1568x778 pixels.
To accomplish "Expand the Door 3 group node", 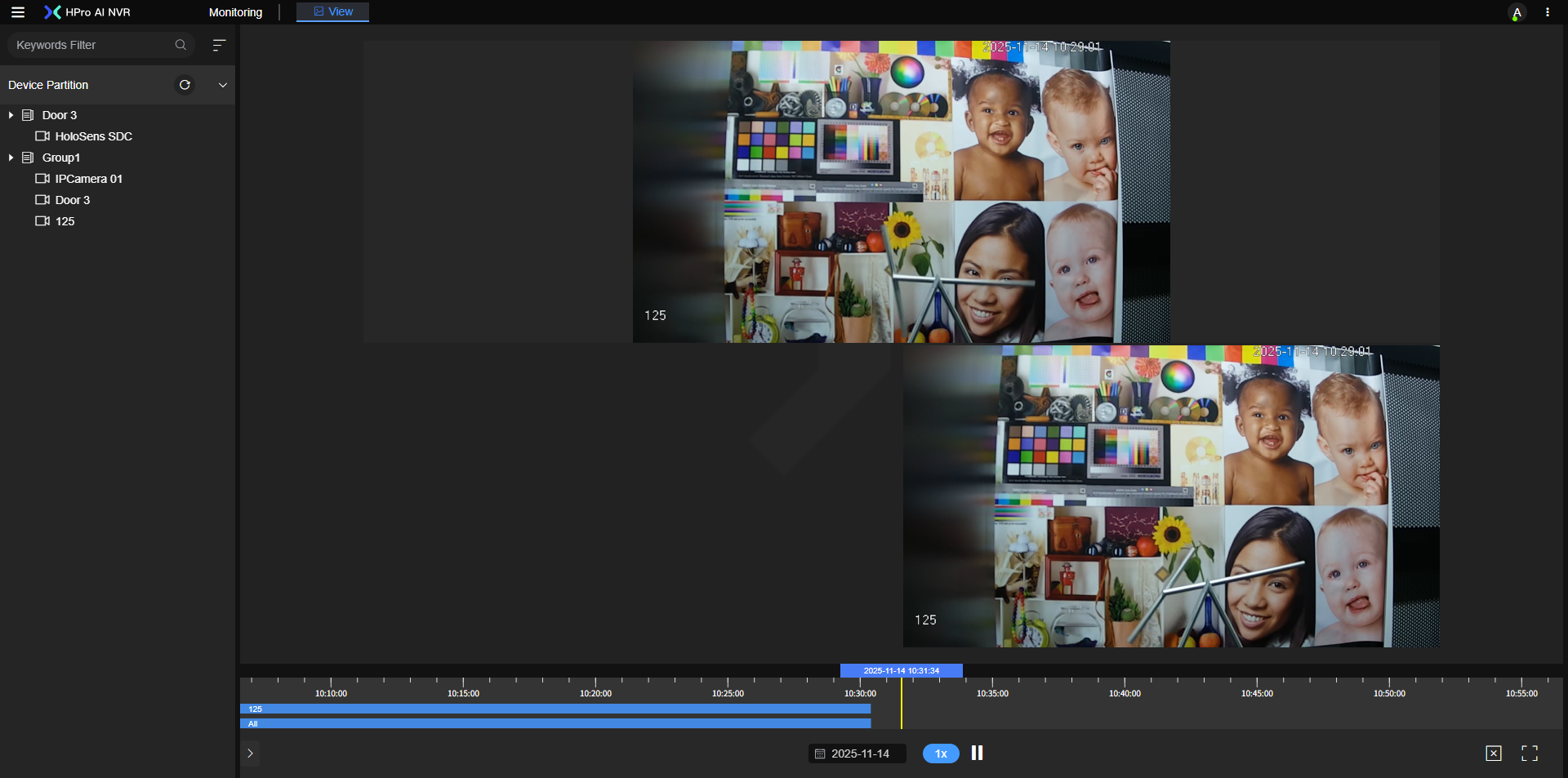I will tap(11, 115).
